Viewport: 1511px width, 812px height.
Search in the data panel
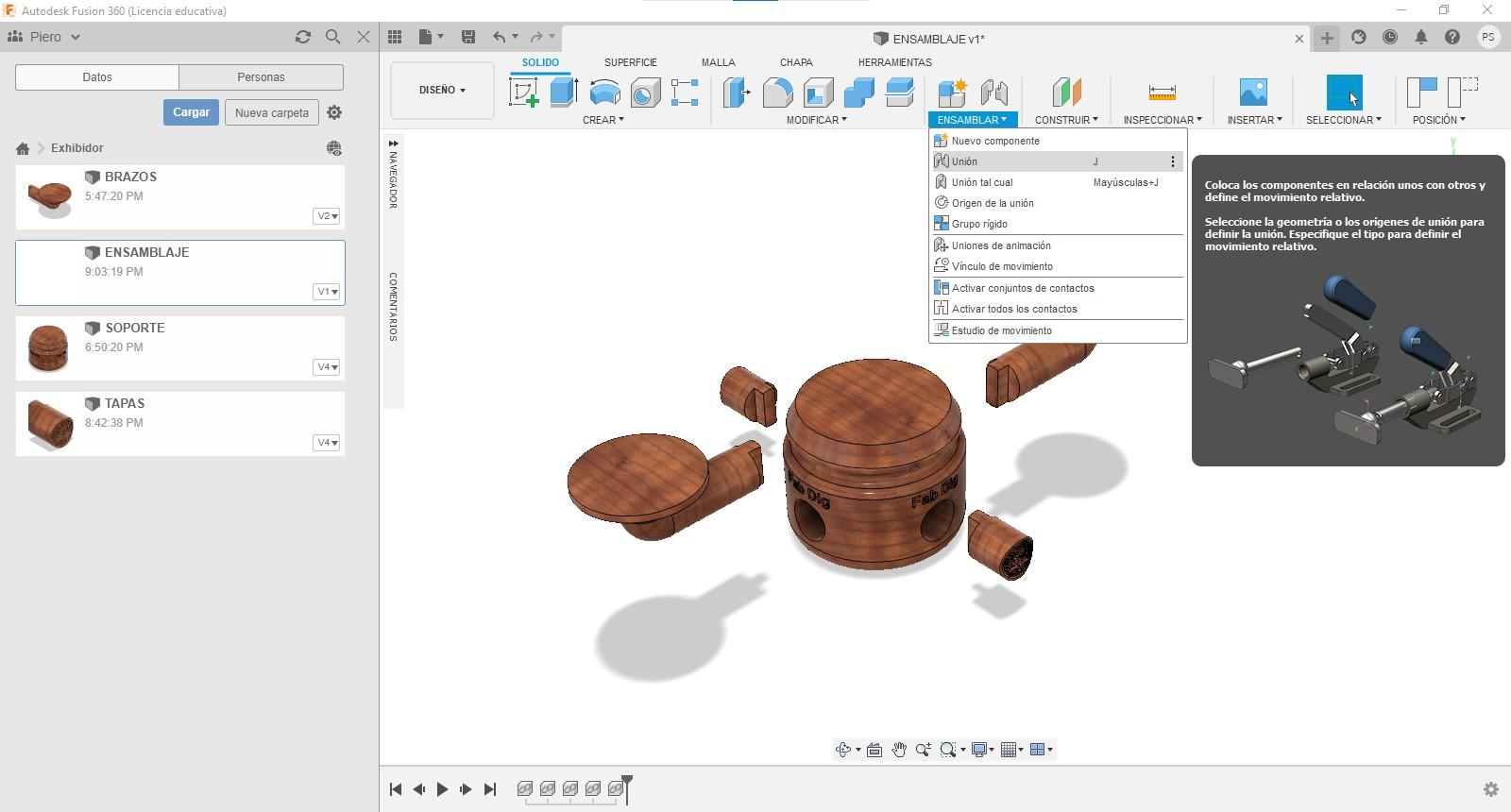coord(333,37)
